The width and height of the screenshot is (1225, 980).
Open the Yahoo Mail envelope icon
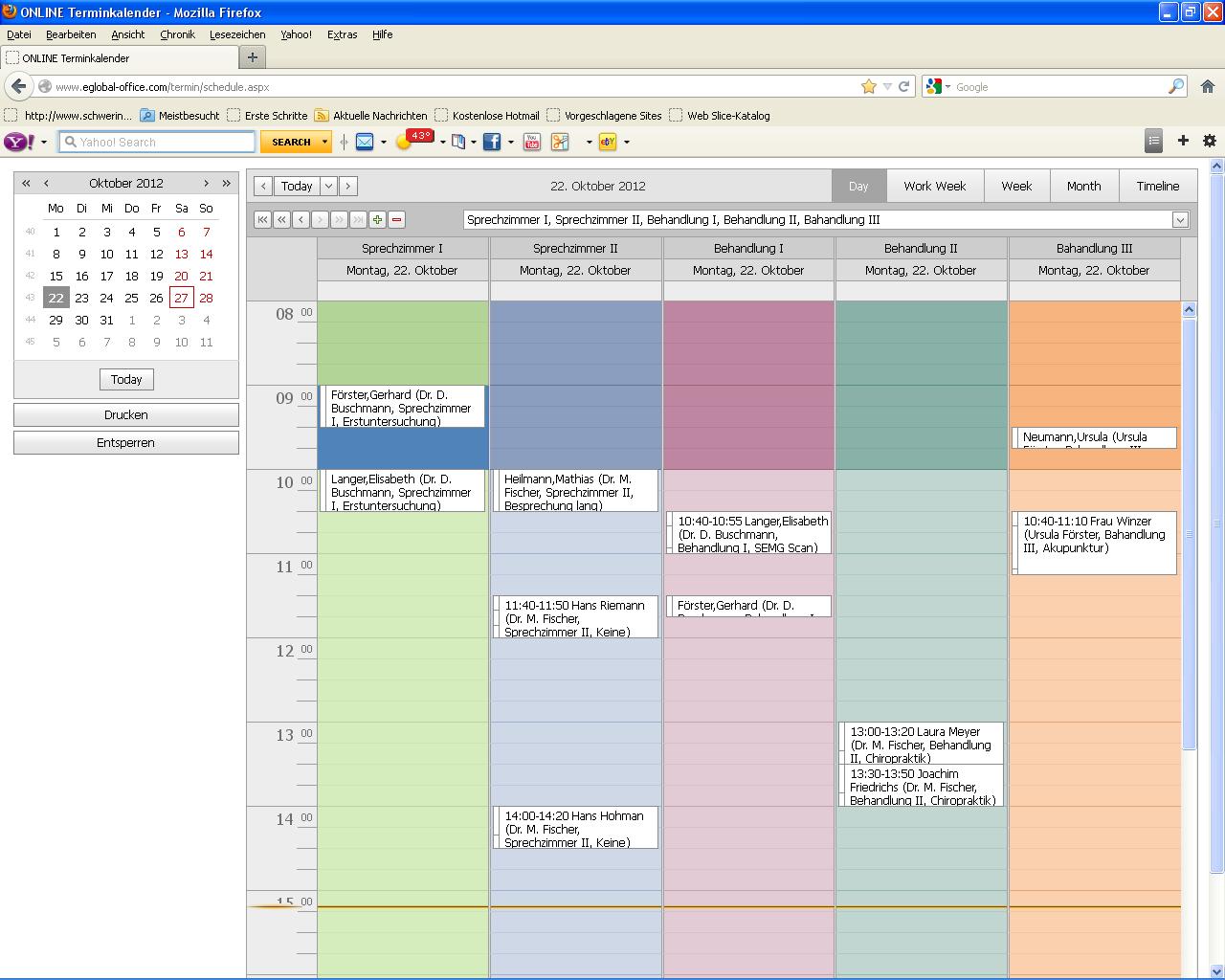coord(365,142)
